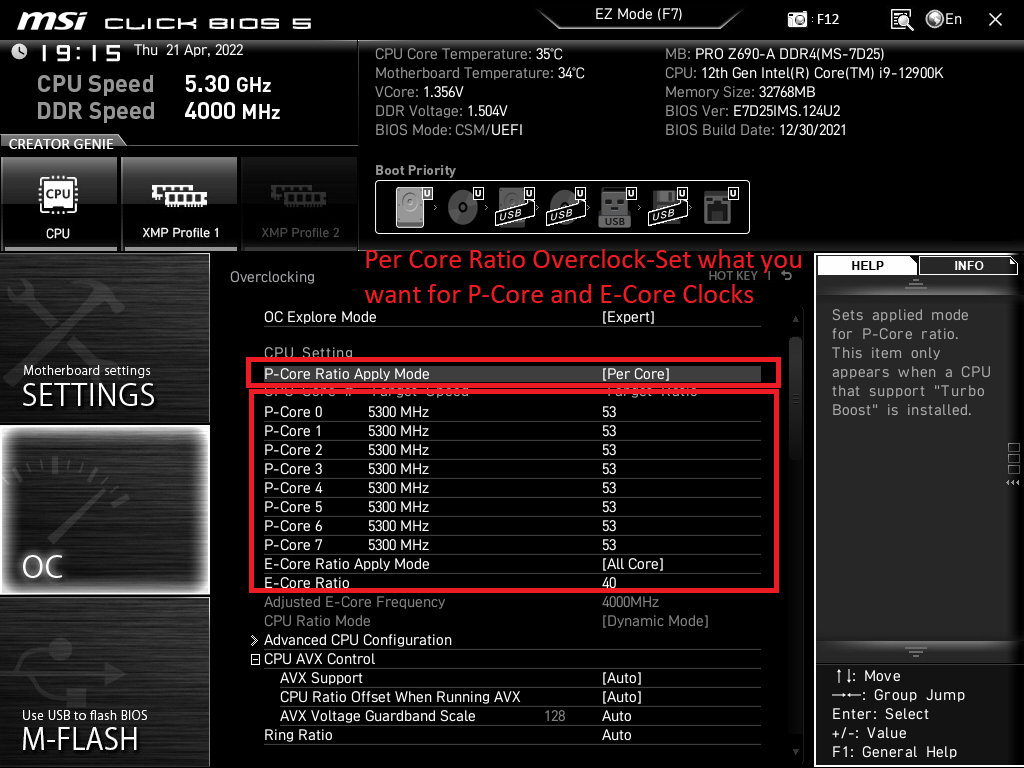
Task: Open the OC overclocking section
Action: coord(104,509)
